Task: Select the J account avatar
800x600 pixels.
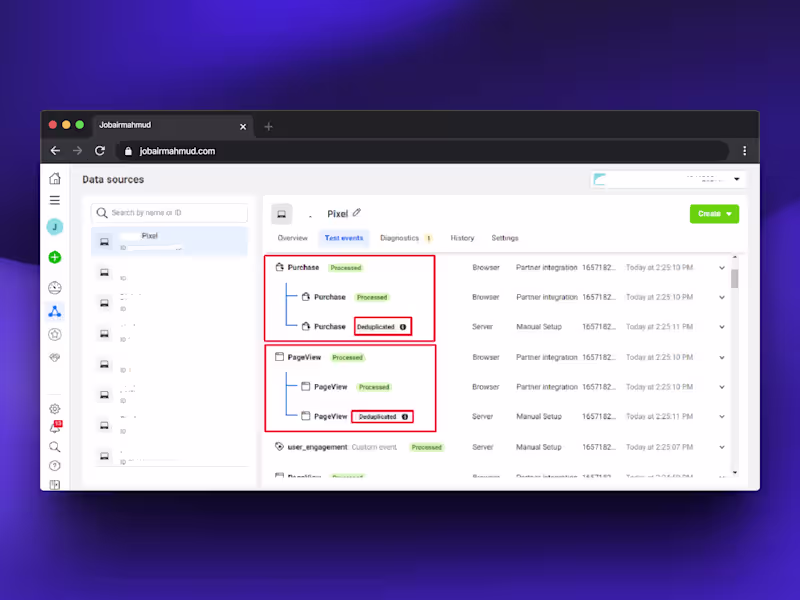Action: point(55,227)
